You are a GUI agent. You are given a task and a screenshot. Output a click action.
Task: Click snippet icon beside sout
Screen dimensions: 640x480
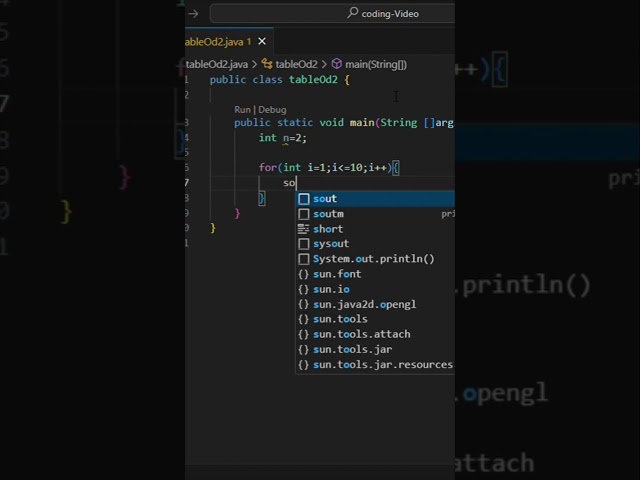(x=304, y=199)
